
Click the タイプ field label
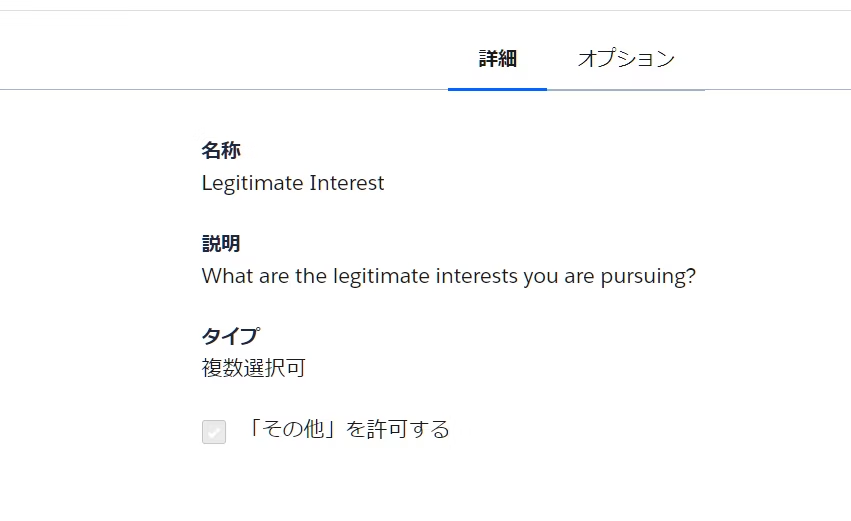click(x=230, y=336)
